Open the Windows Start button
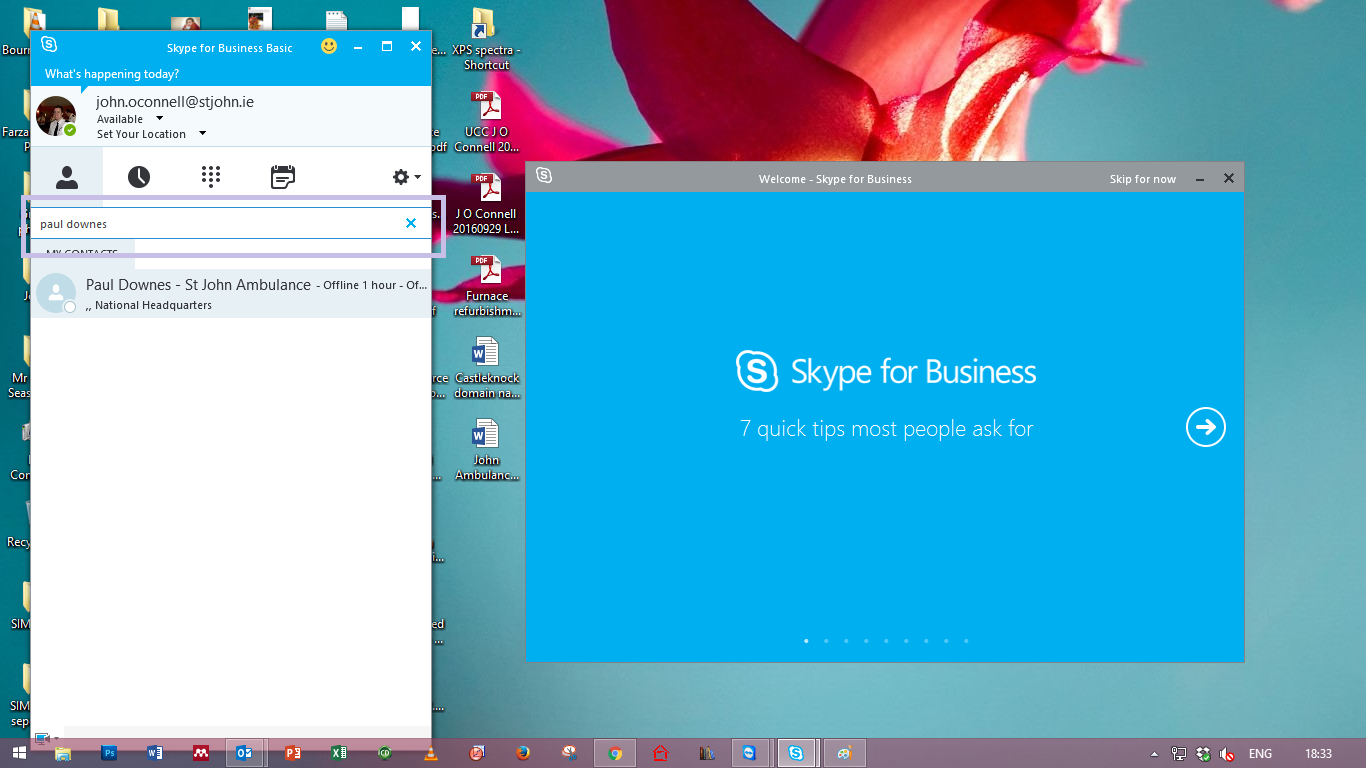This screenshot has height=768, width=1366. coord(19,753)
